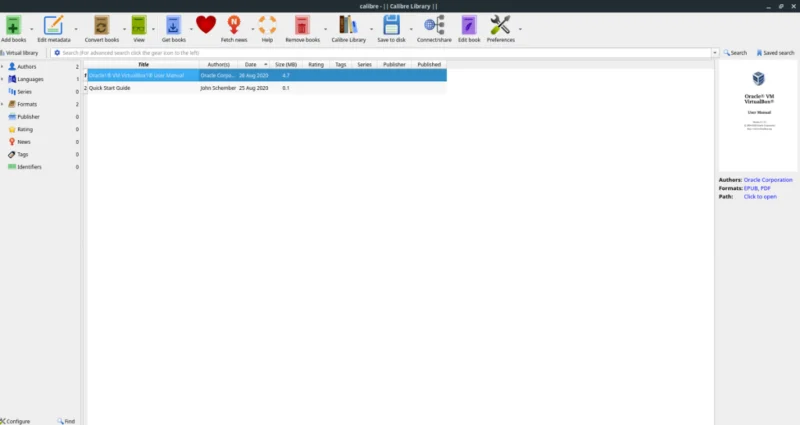Select Languages in the tag browser
This screenshot has height=425, width=800.
point(30,79)
